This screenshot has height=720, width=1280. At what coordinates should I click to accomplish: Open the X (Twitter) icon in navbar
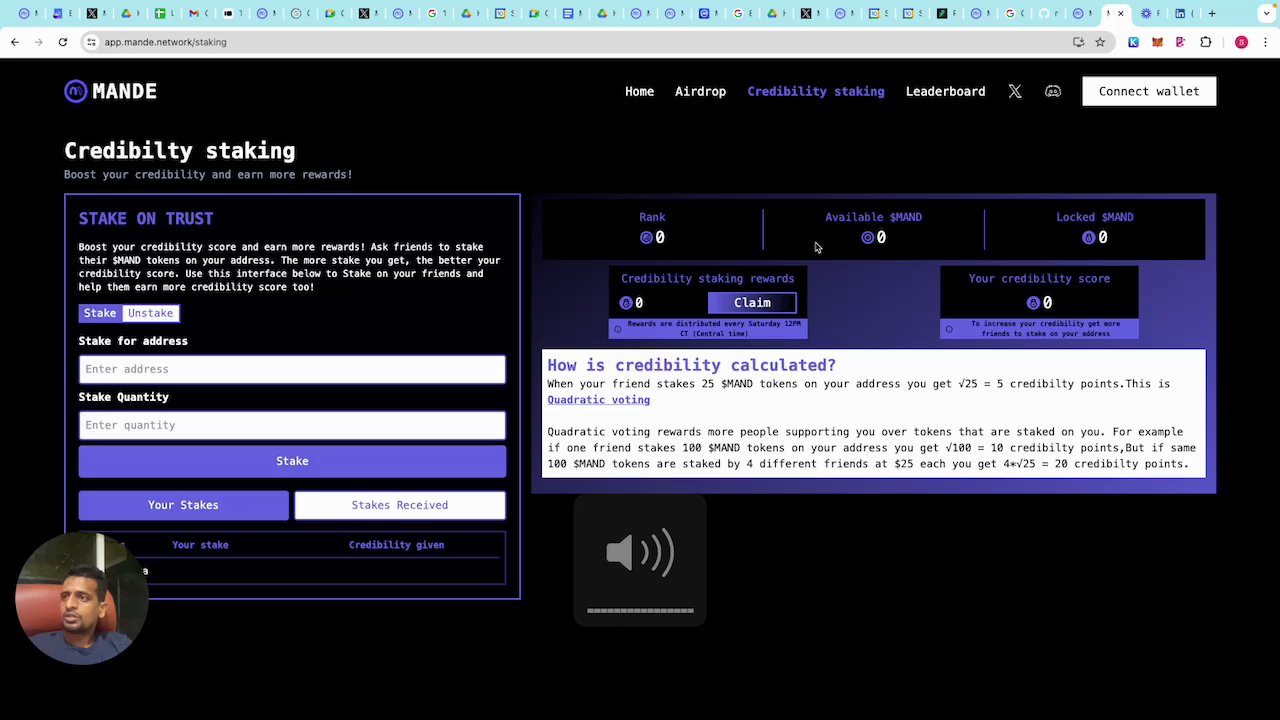coord(1014,91)
